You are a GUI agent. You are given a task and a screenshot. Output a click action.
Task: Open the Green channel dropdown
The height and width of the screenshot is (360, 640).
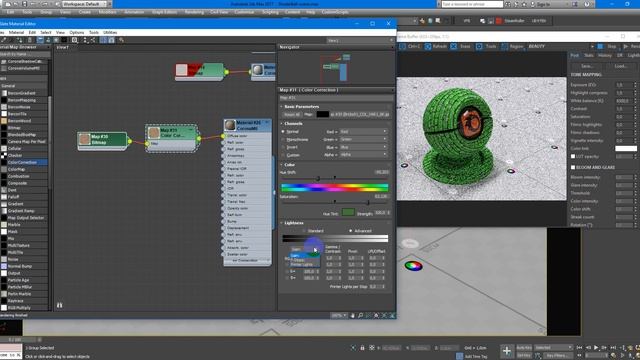point(363,140)
